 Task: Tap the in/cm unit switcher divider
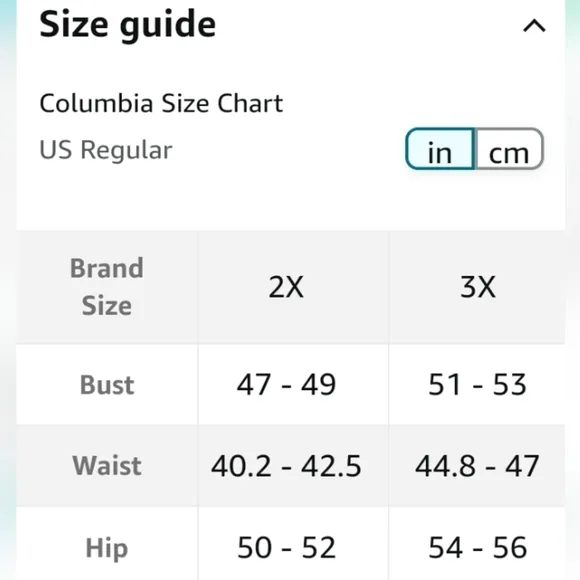(475, 149)
